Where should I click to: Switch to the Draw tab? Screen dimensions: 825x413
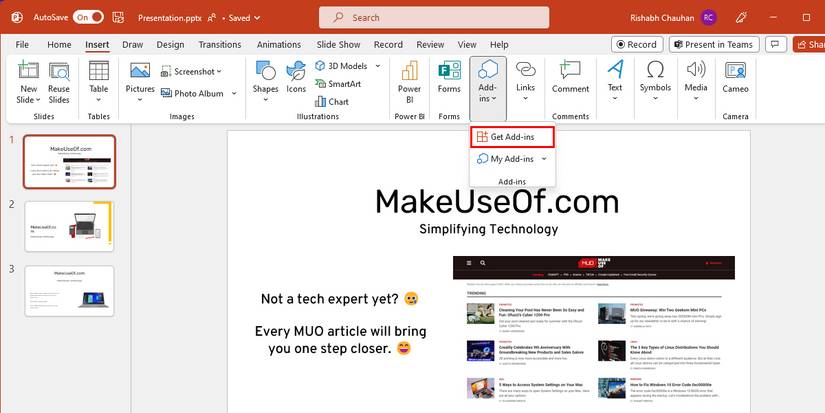[x=133, y=45]
